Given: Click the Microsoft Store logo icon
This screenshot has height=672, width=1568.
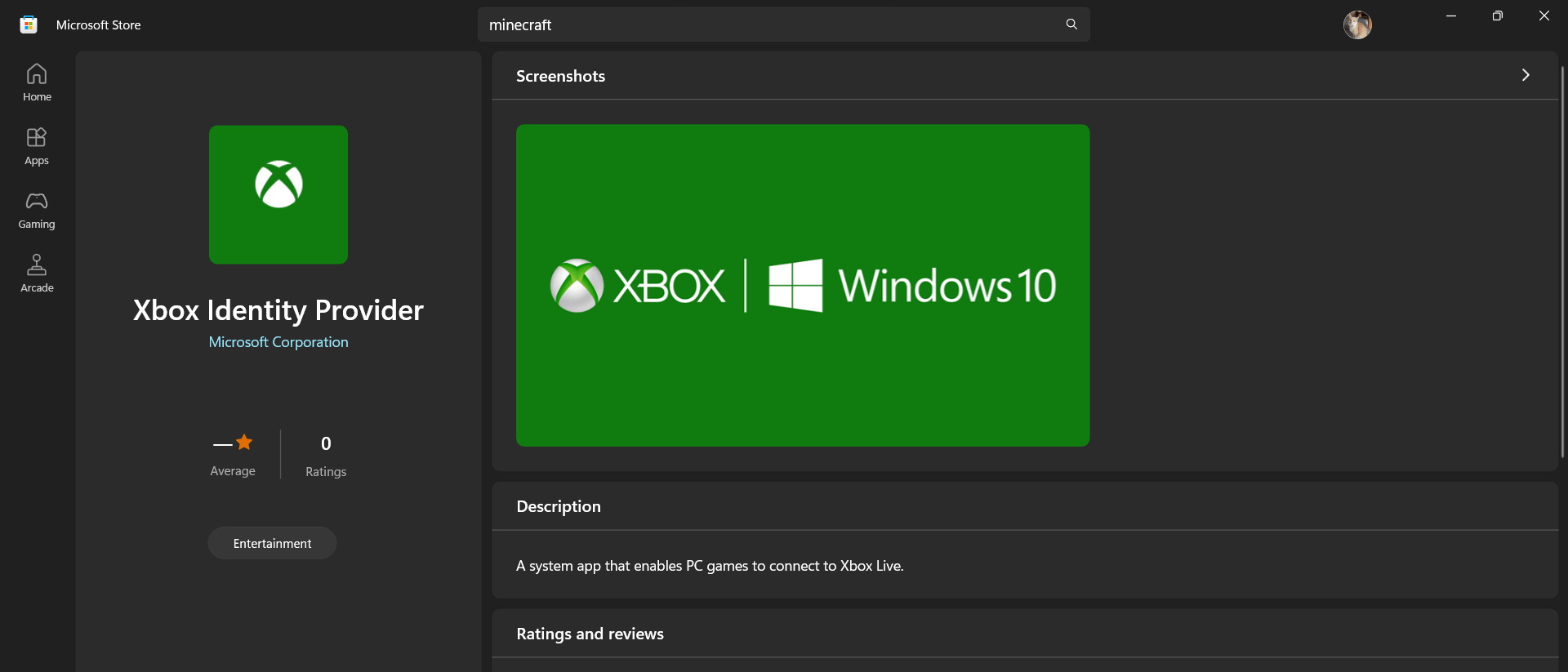Looking at the screenshot, I should pos(29,24).
